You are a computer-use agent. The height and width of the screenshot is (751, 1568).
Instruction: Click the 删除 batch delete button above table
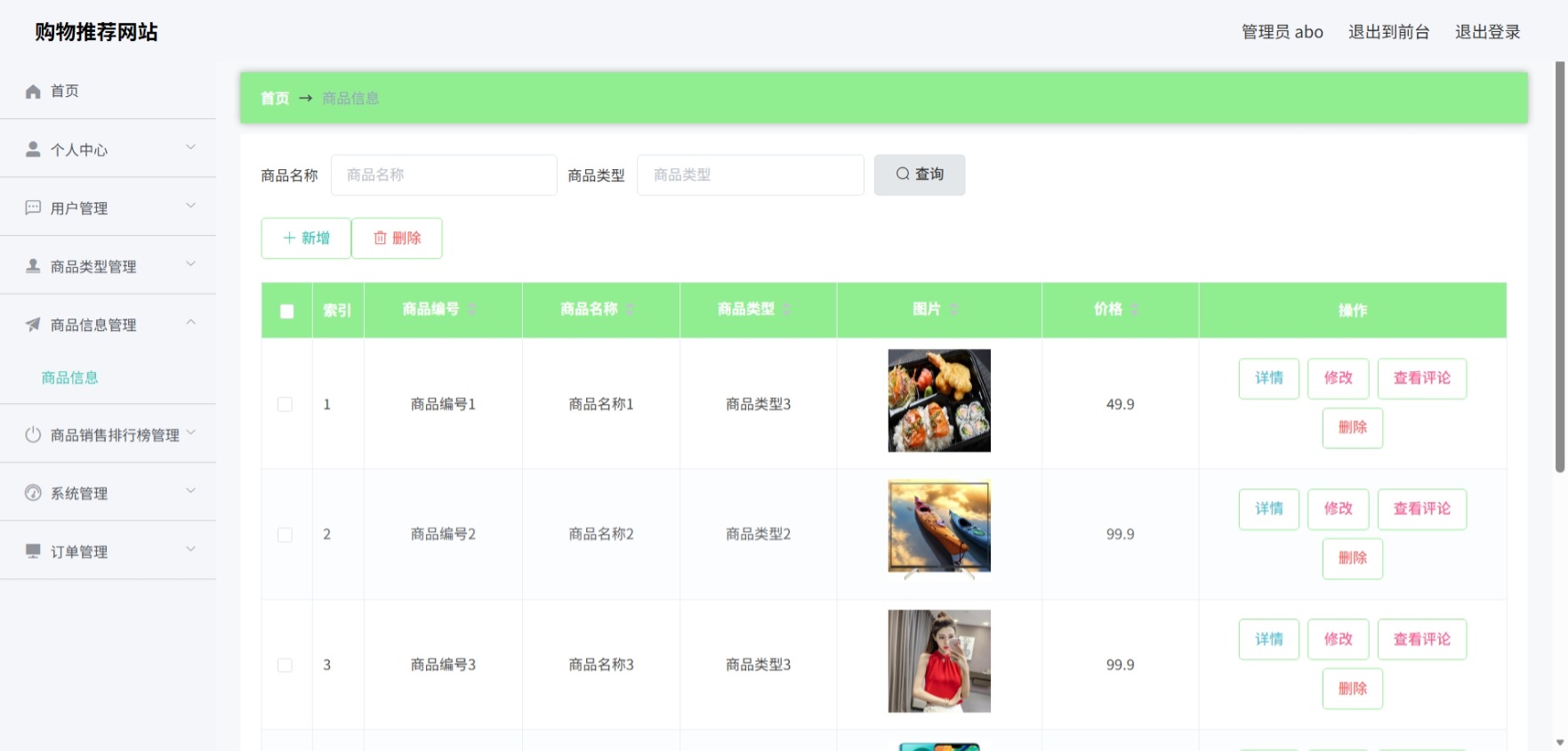[397, 238]
